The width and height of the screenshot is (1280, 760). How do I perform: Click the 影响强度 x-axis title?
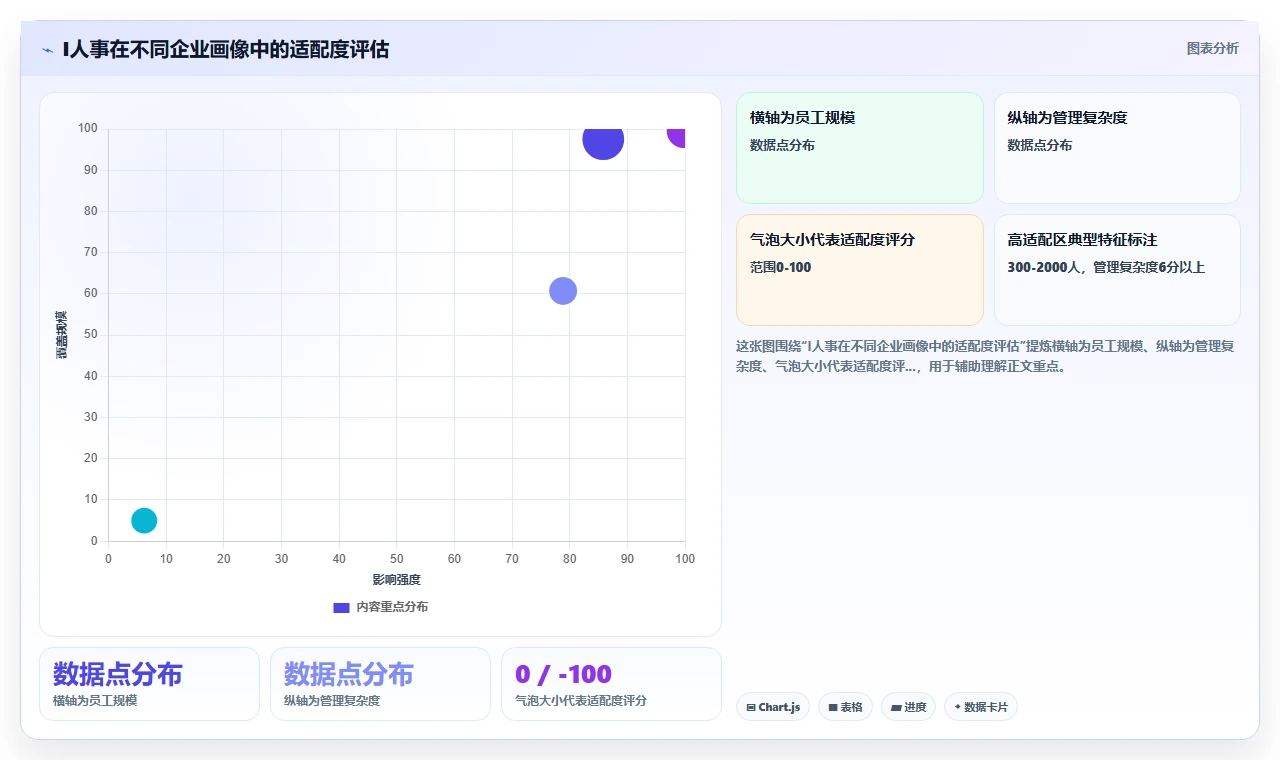[397, 580]
